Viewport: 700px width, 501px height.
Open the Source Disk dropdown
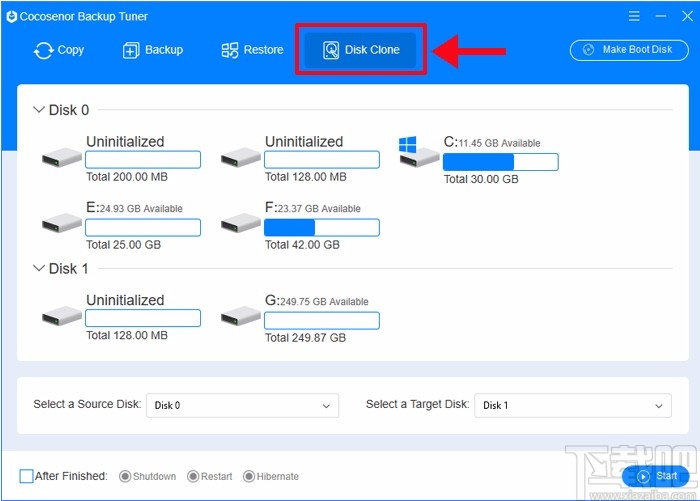pos(242,405)
